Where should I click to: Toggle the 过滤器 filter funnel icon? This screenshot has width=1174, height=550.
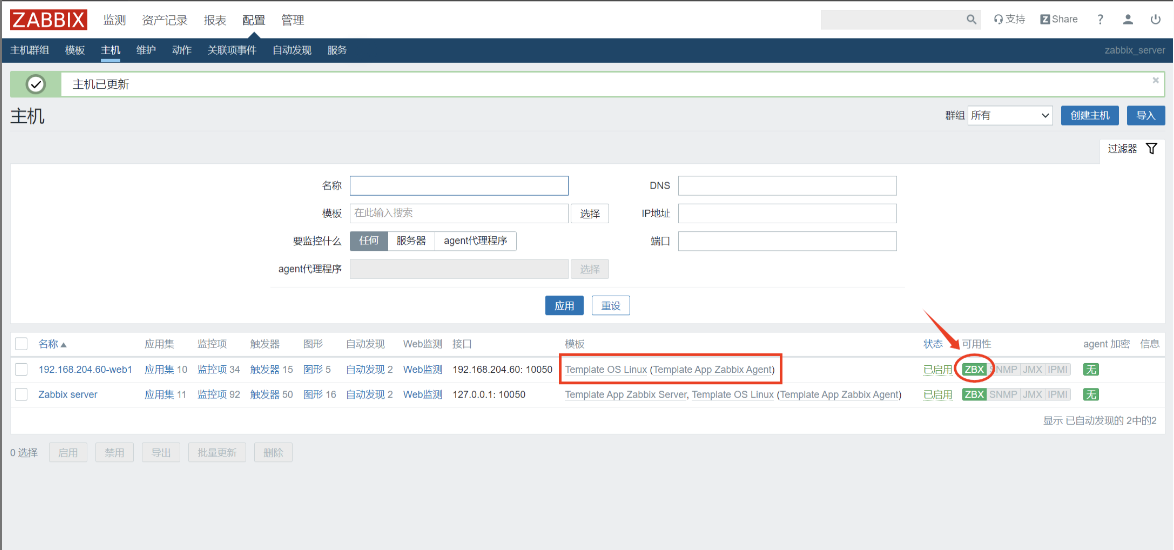click(1152, 148)
